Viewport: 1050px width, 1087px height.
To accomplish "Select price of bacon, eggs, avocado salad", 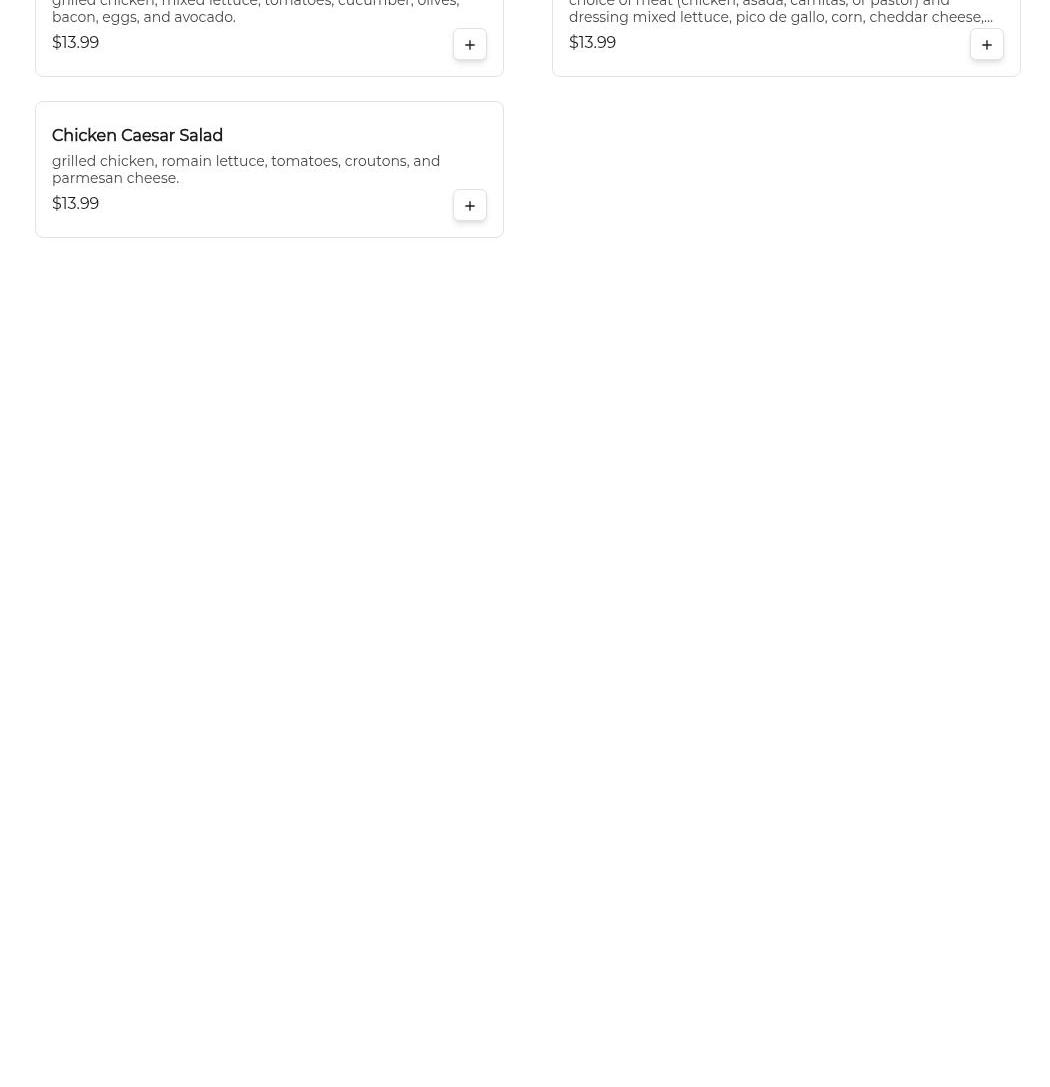I will click(x=76, y=42).
